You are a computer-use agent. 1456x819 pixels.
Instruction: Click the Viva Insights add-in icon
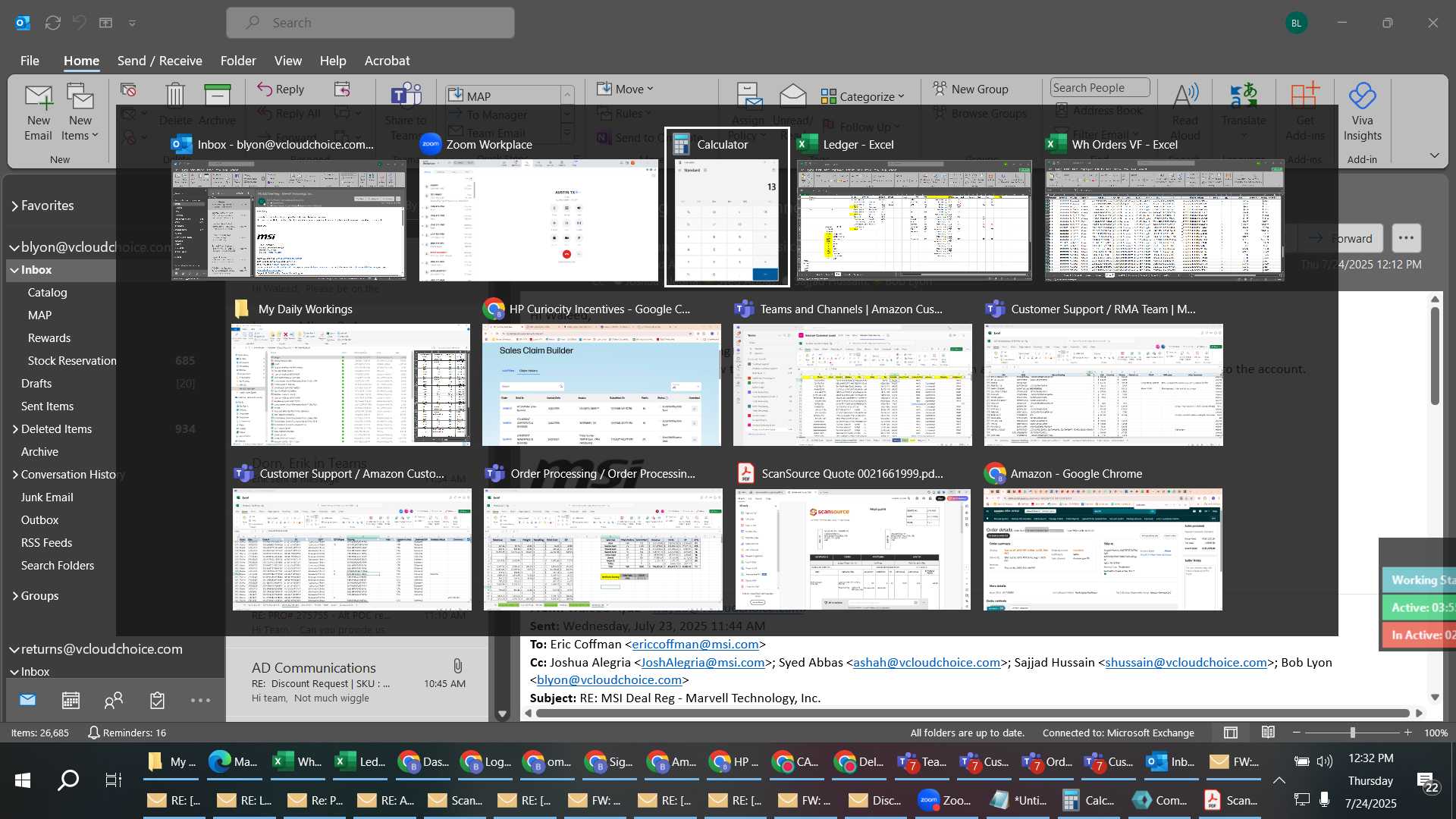[x=1362, y=112]
